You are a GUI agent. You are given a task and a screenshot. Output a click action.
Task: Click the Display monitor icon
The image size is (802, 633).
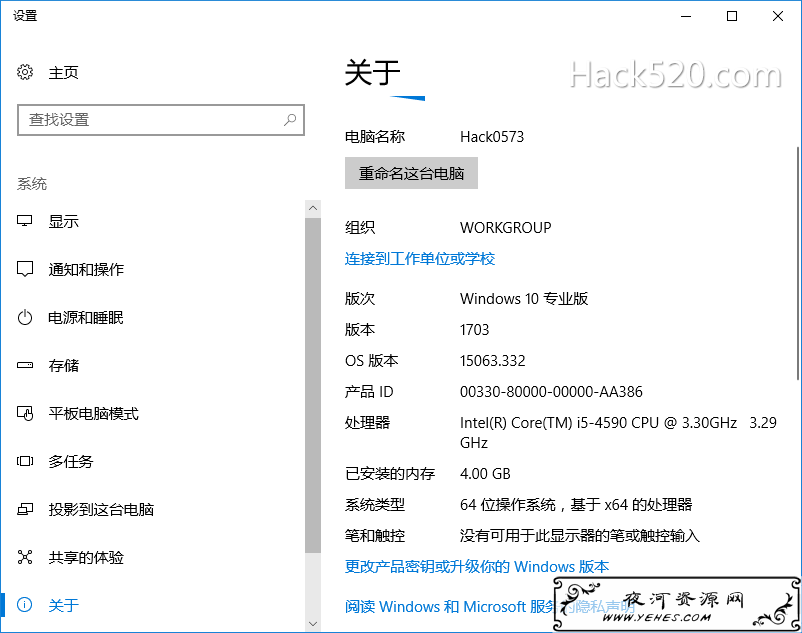click(x=25, y=221)
